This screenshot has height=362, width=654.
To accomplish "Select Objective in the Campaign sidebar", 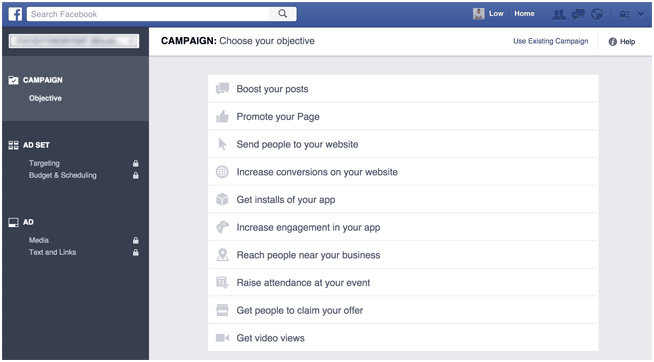I will click(x=45, y=98).
